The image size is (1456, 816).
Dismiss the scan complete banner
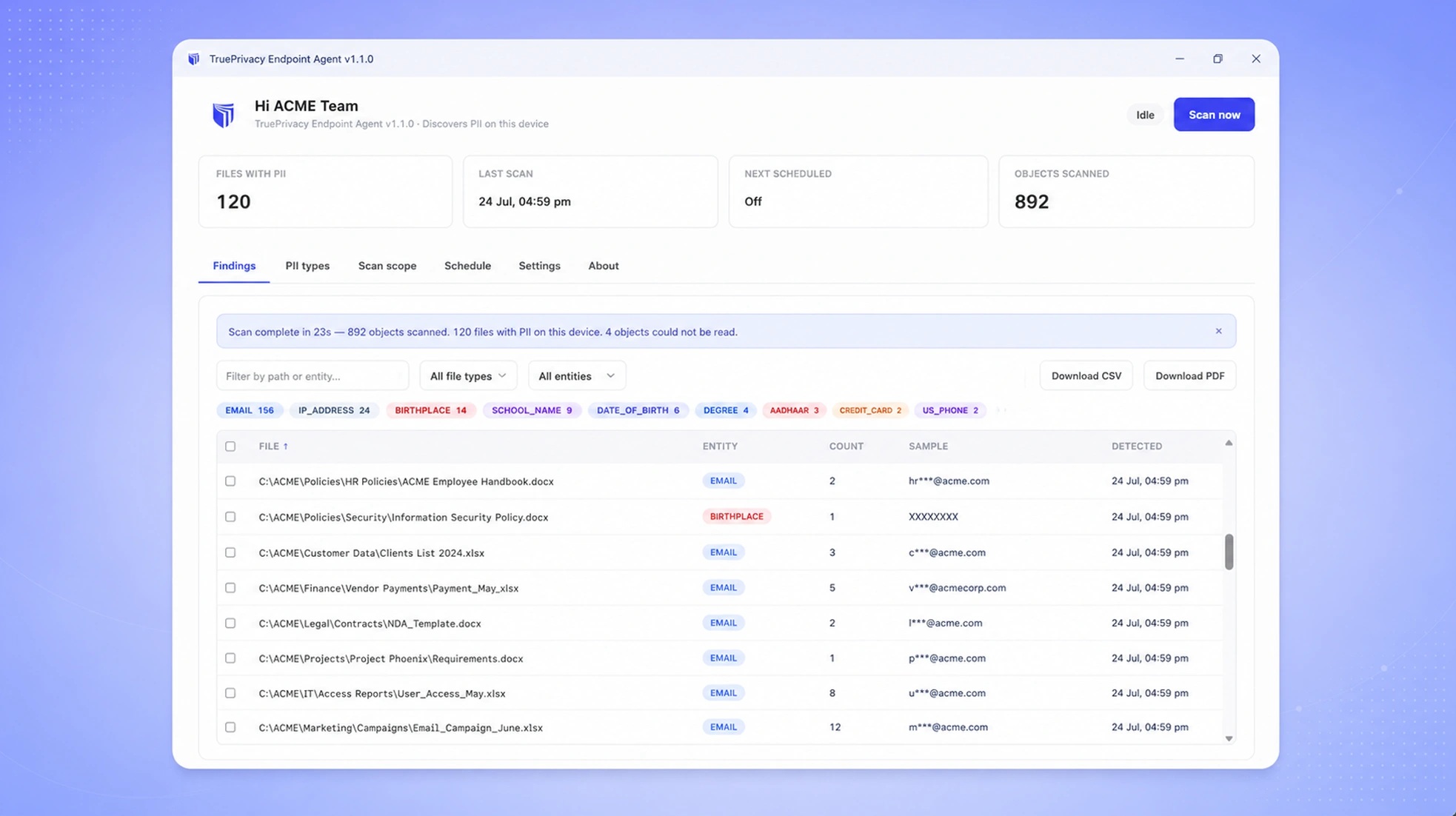(x=1218, y=331)
